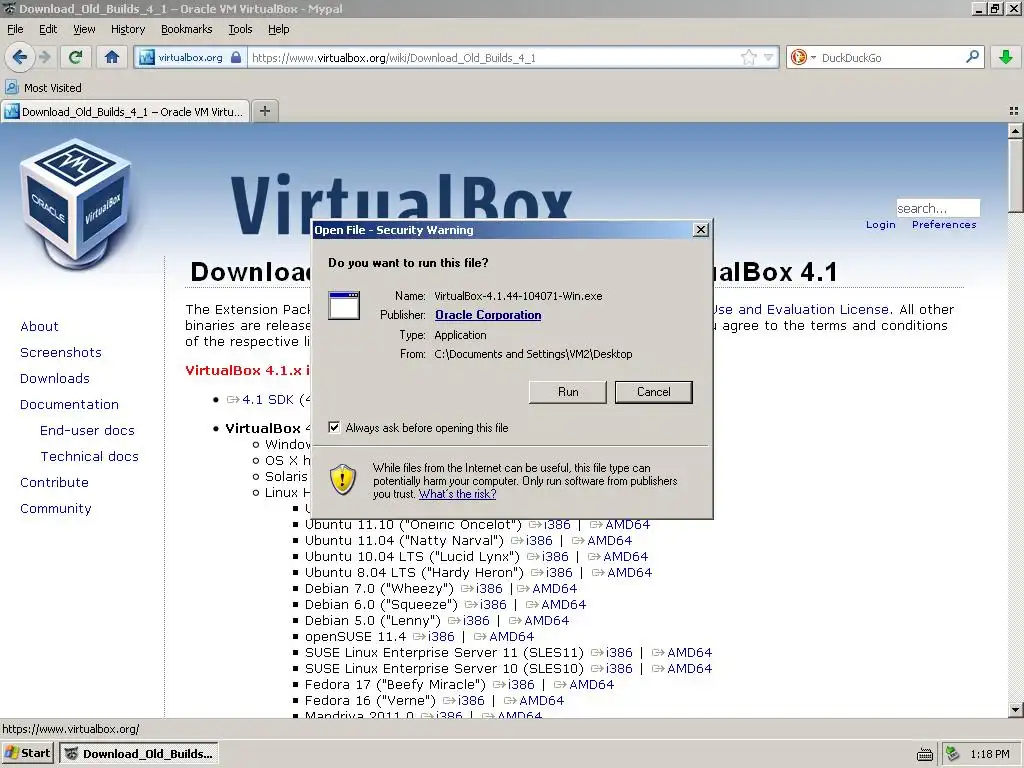Close the Open File Security Warning dialog
The width and height of the screenshot is (1024, 768).
coord(701,230)
